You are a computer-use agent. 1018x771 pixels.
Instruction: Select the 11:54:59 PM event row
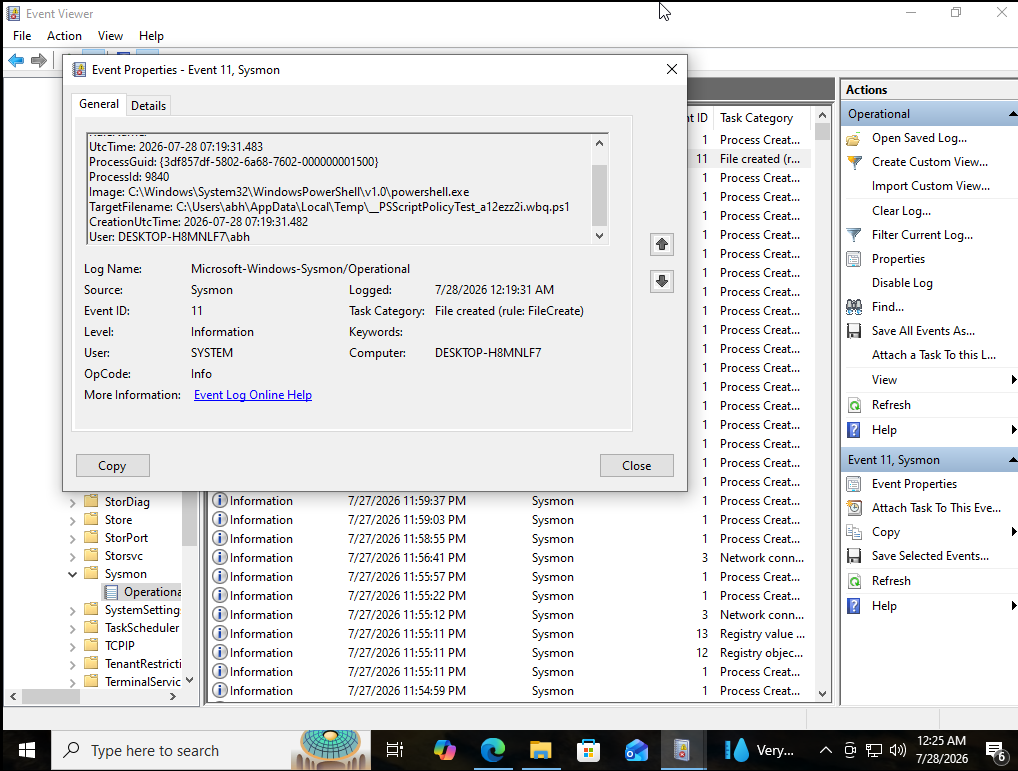point(510,691)
